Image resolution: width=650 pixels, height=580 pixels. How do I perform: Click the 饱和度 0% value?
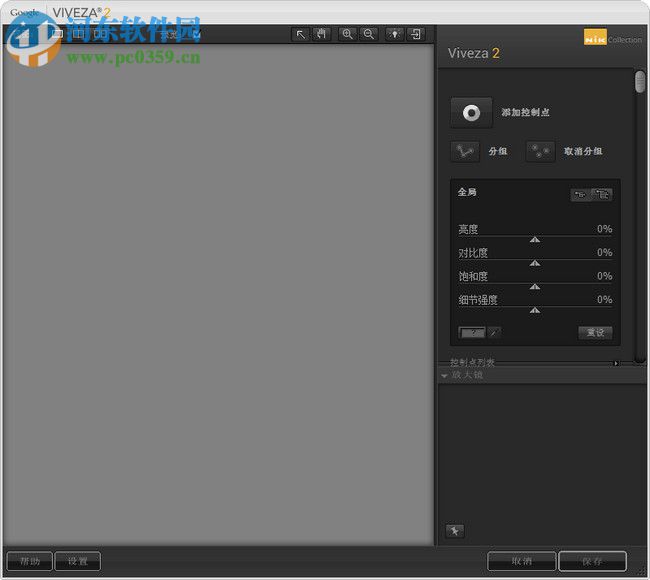click(x=604, y=276)
